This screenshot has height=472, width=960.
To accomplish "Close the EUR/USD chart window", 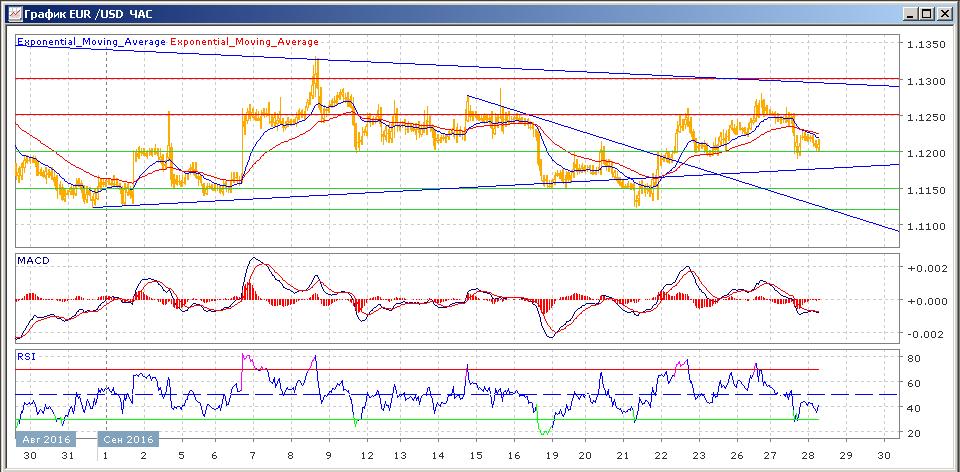I will click(943, 13).
